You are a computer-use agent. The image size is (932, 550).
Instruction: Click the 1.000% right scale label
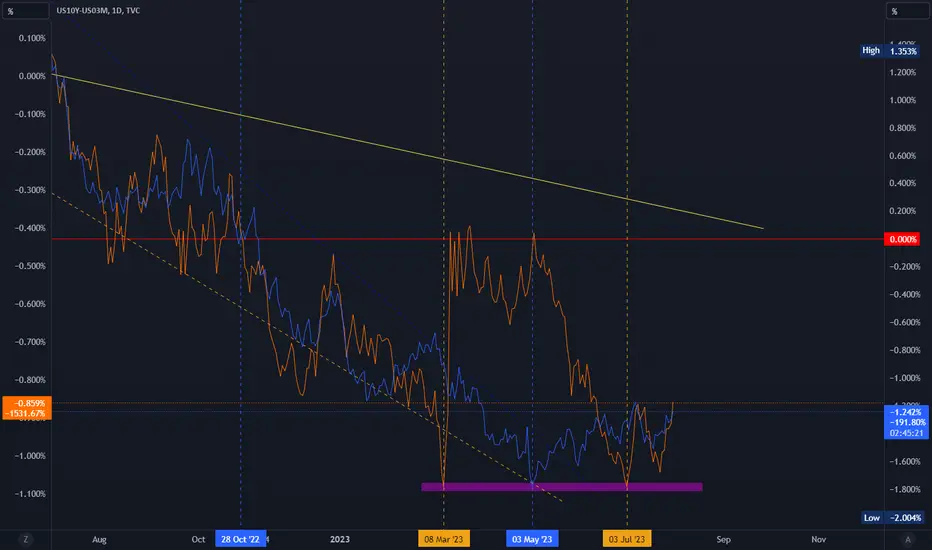click(x=902, y=100)
